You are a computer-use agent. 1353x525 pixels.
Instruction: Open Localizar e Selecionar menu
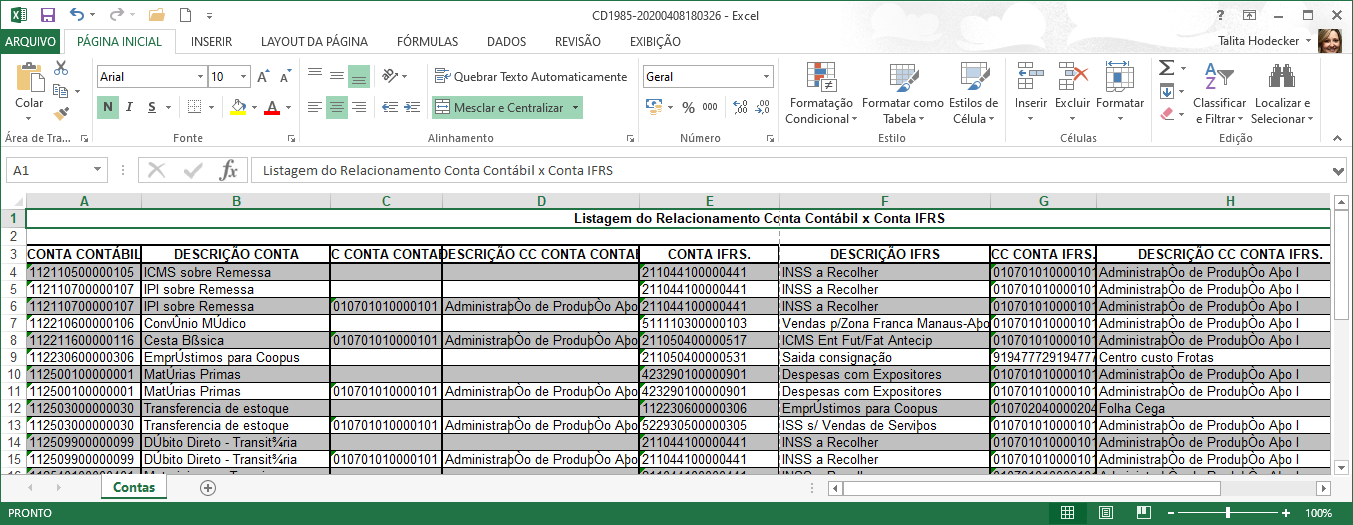(x=1281, y=93)
